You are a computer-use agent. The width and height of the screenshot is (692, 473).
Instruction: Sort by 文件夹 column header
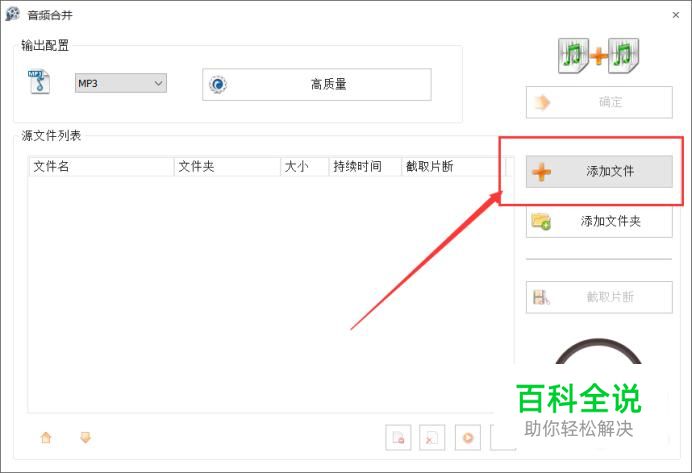coord(227,166)
